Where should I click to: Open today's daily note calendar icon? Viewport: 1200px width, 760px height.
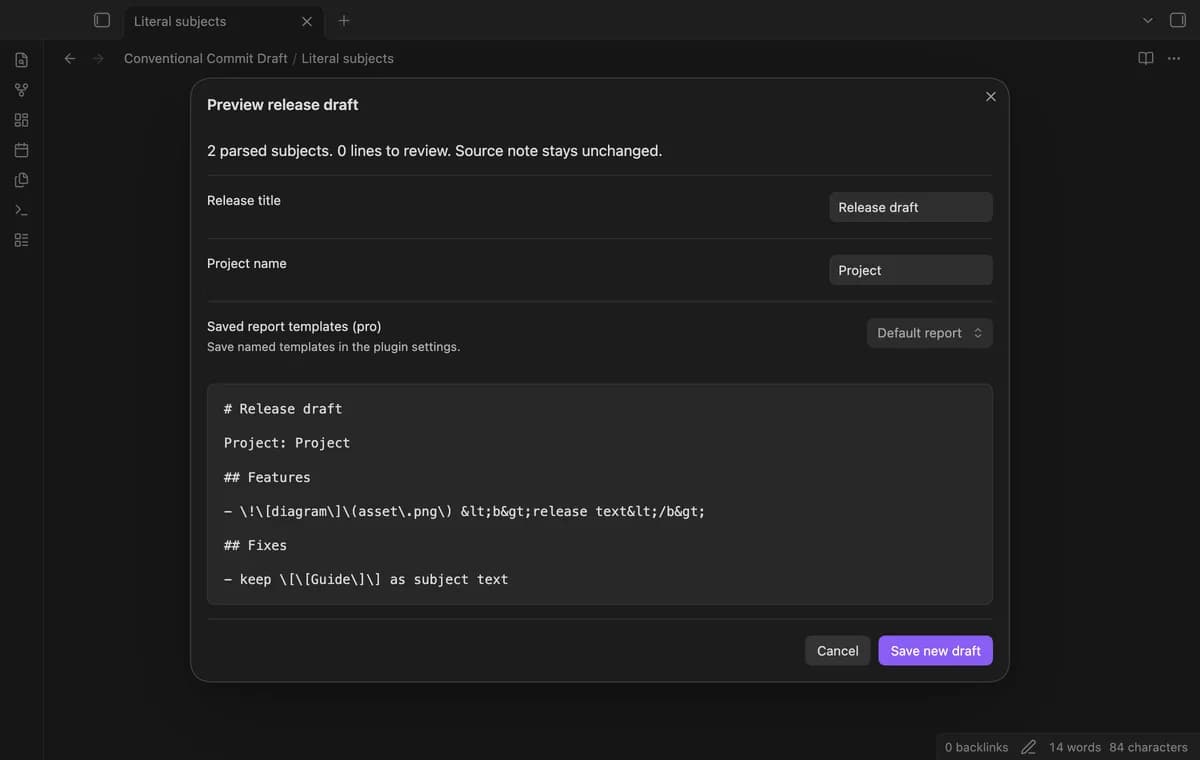point(21,150)
